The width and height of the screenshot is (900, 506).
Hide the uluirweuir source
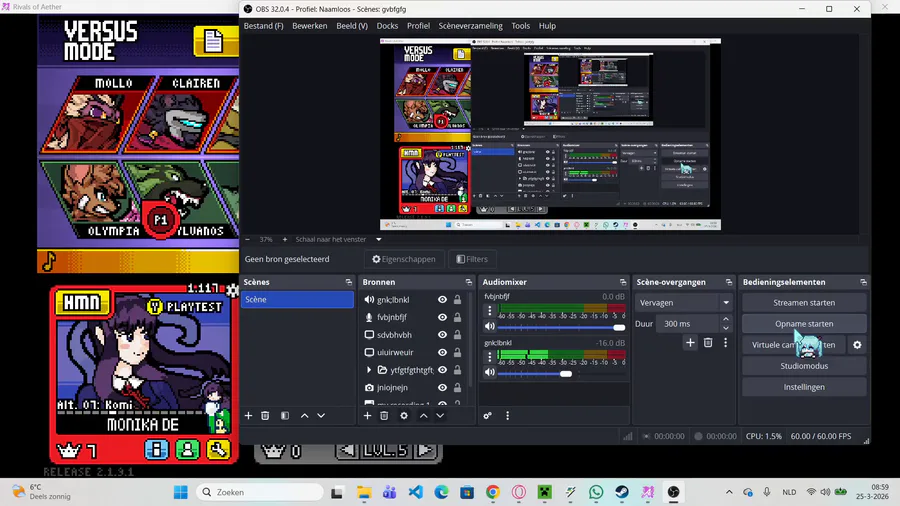[443, 352]
